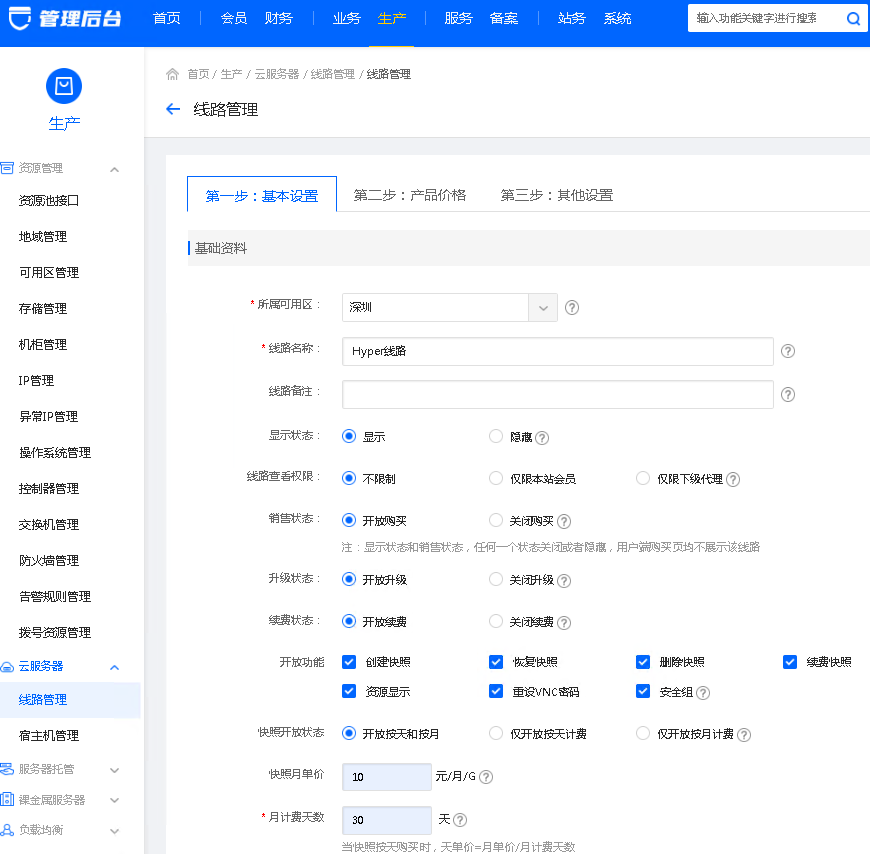The height and width of the screenshot is (854, 870).
Task: Click the 裸金属服务器 sidebar icon
Action: [7, 800]
